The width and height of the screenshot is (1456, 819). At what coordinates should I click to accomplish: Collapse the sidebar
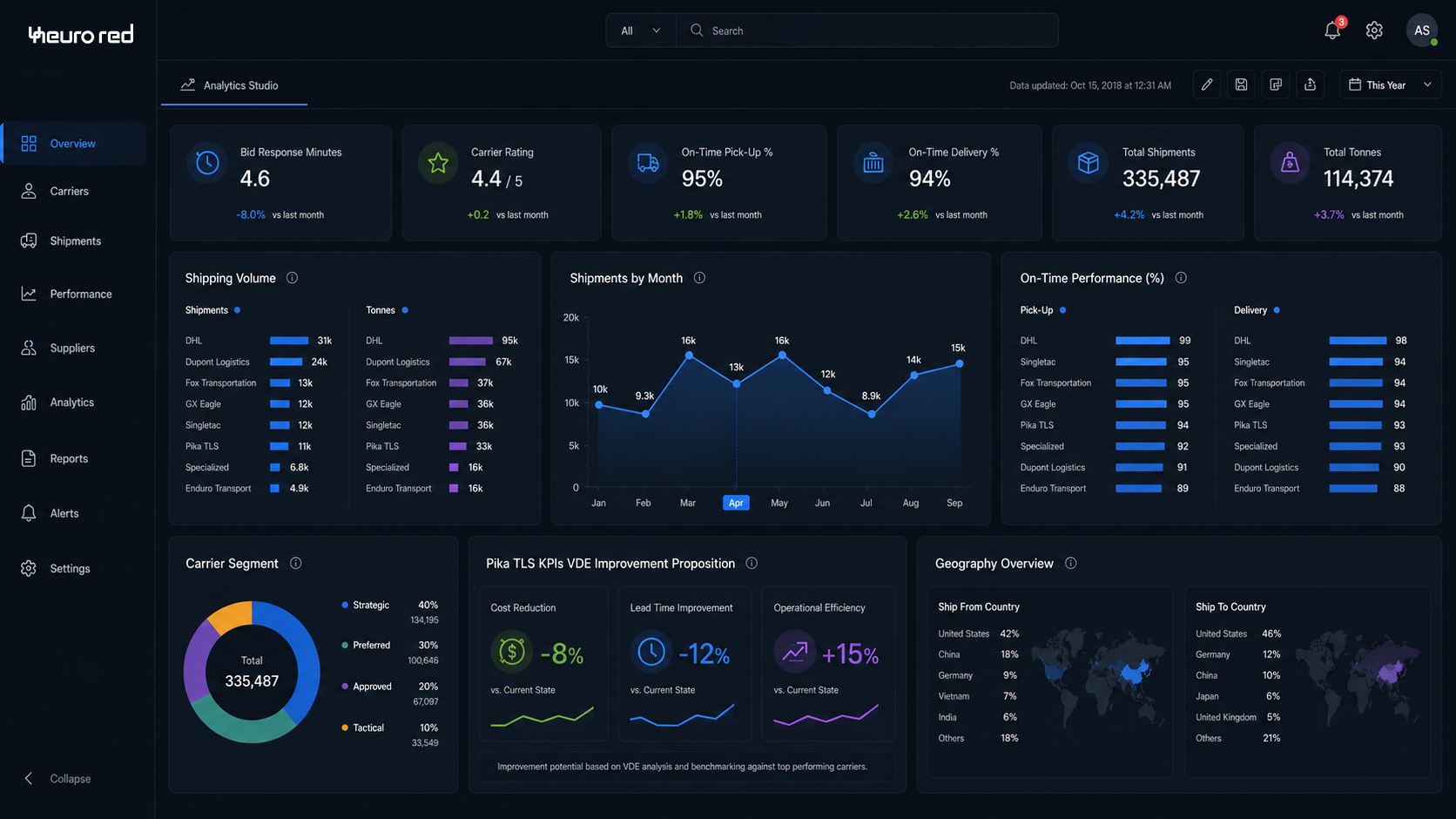click(x=57, y=778)
